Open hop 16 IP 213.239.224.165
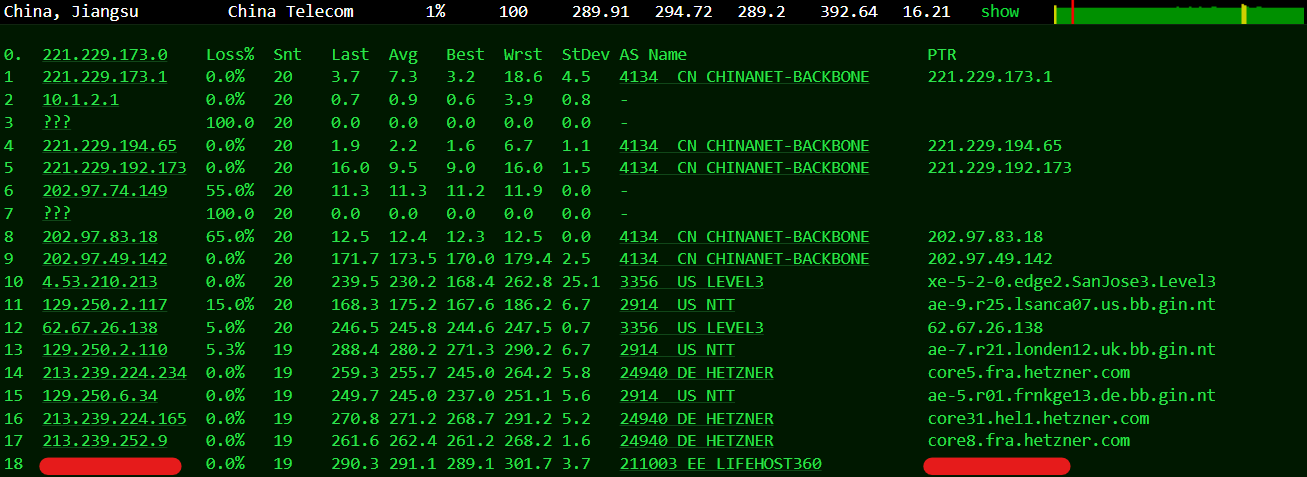 coord(114,419)
